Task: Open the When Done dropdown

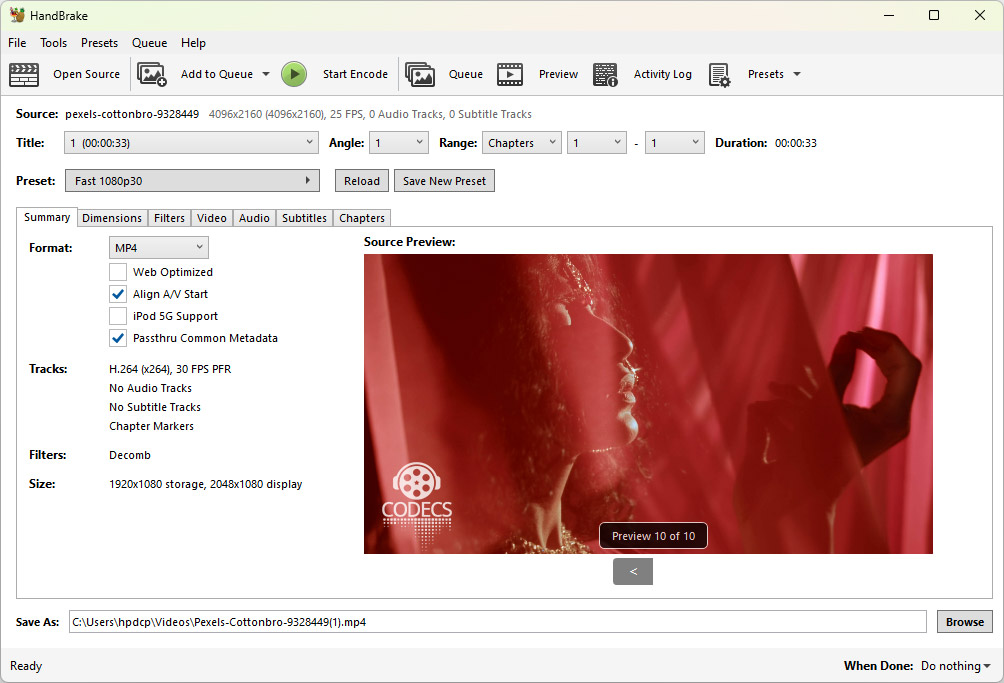Action: click(955, 666)
